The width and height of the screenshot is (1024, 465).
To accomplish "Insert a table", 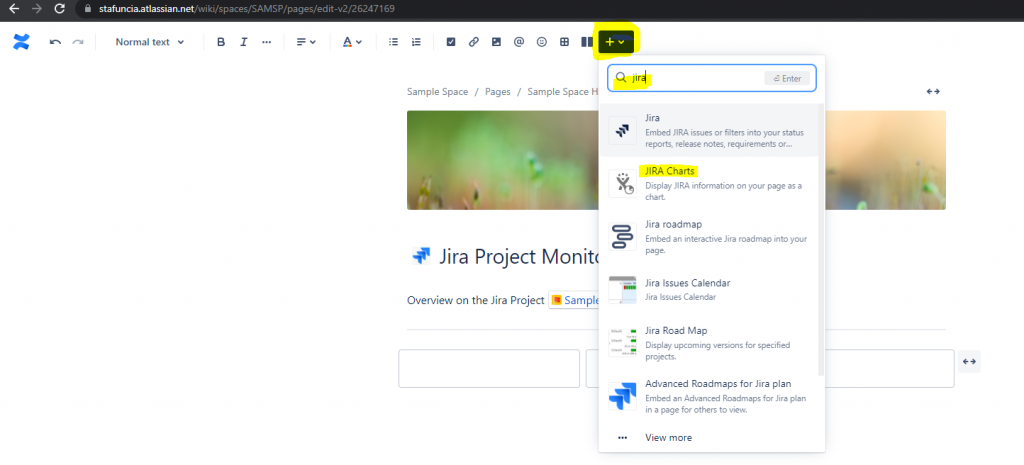I will point(564,42).
